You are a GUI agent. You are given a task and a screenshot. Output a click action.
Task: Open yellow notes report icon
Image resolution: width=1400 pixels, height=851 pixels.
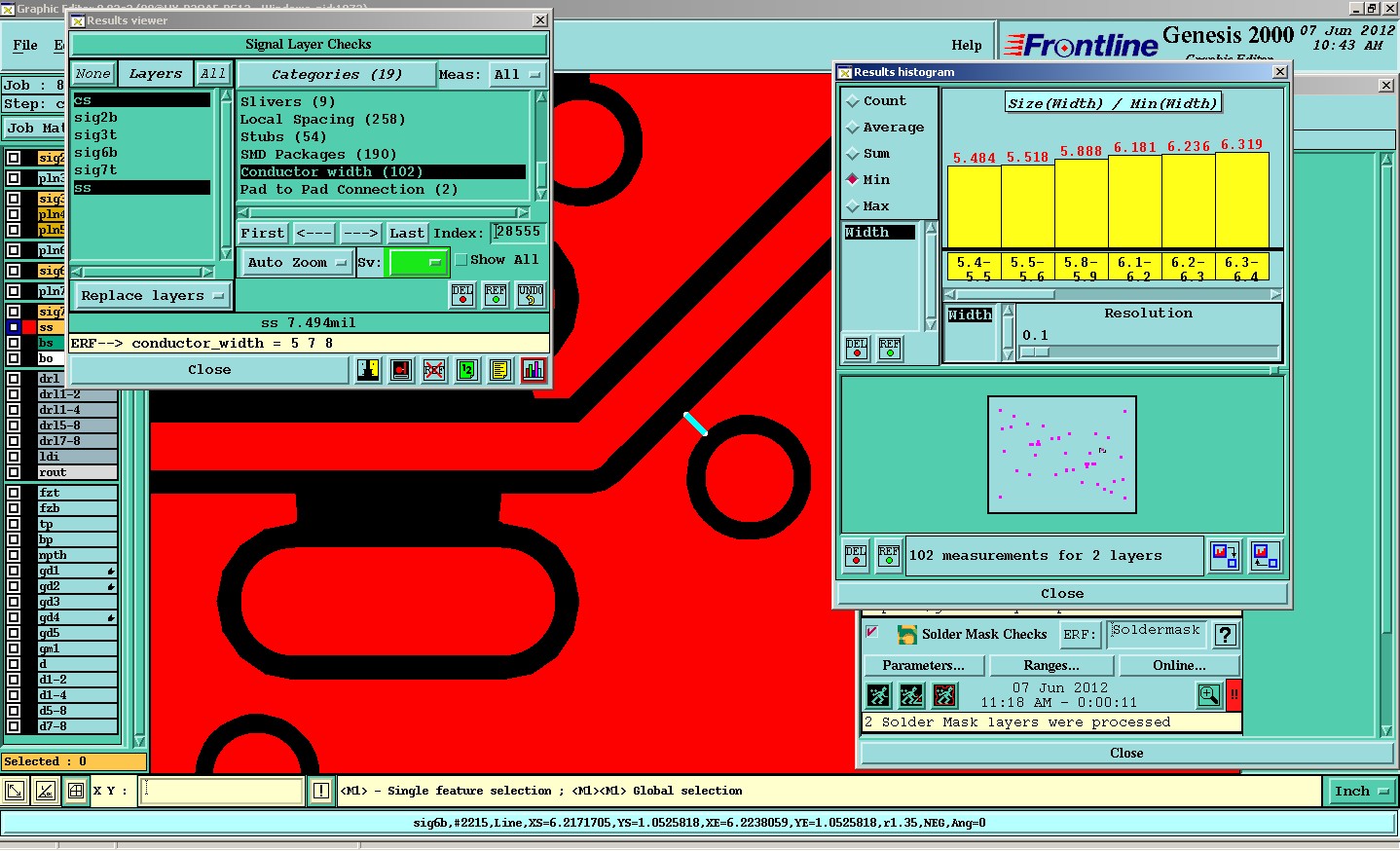[x=500, y=370]
